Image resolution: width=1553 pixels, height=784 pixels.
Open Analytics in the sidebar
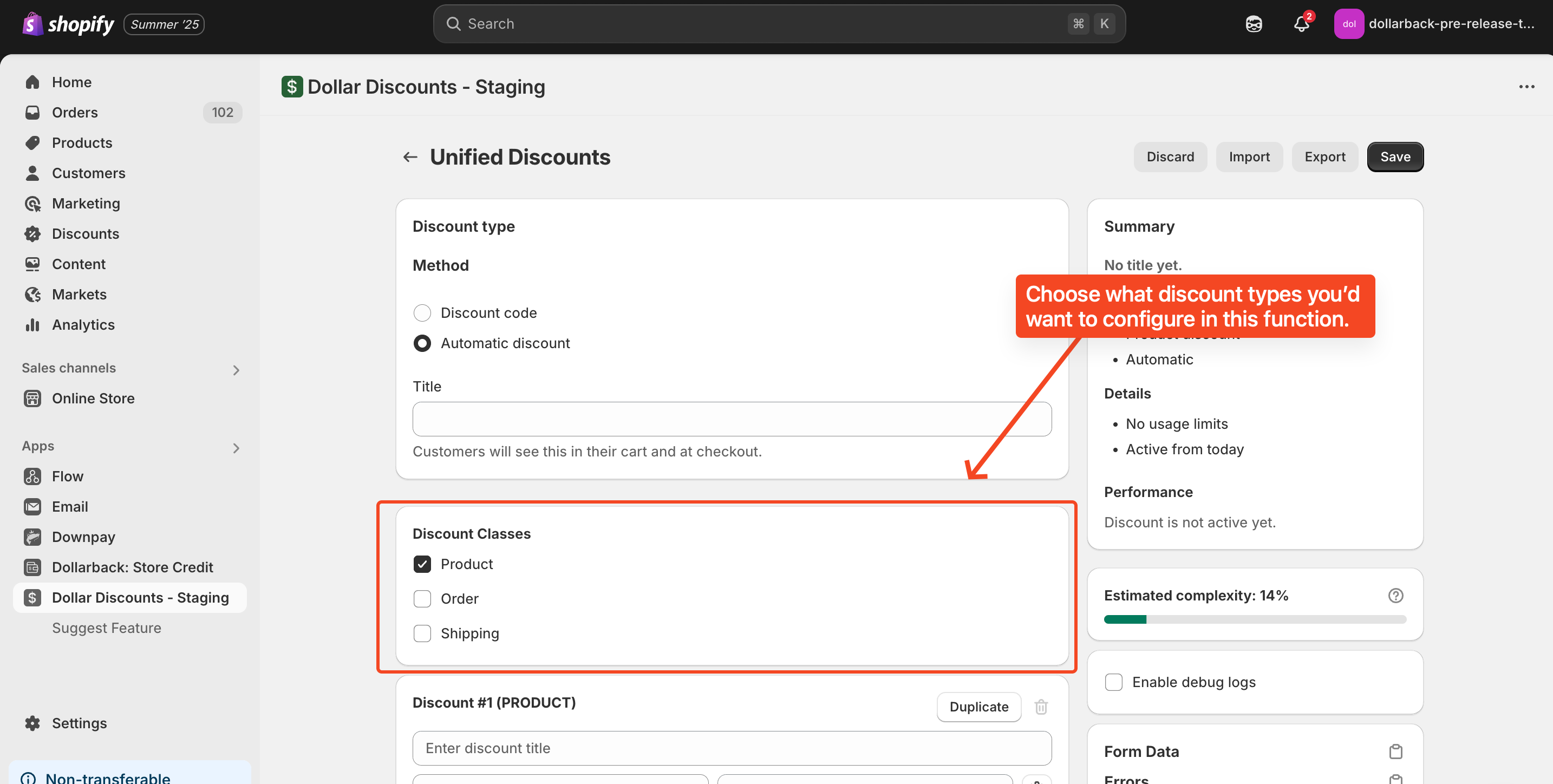(x=83, y=325)
